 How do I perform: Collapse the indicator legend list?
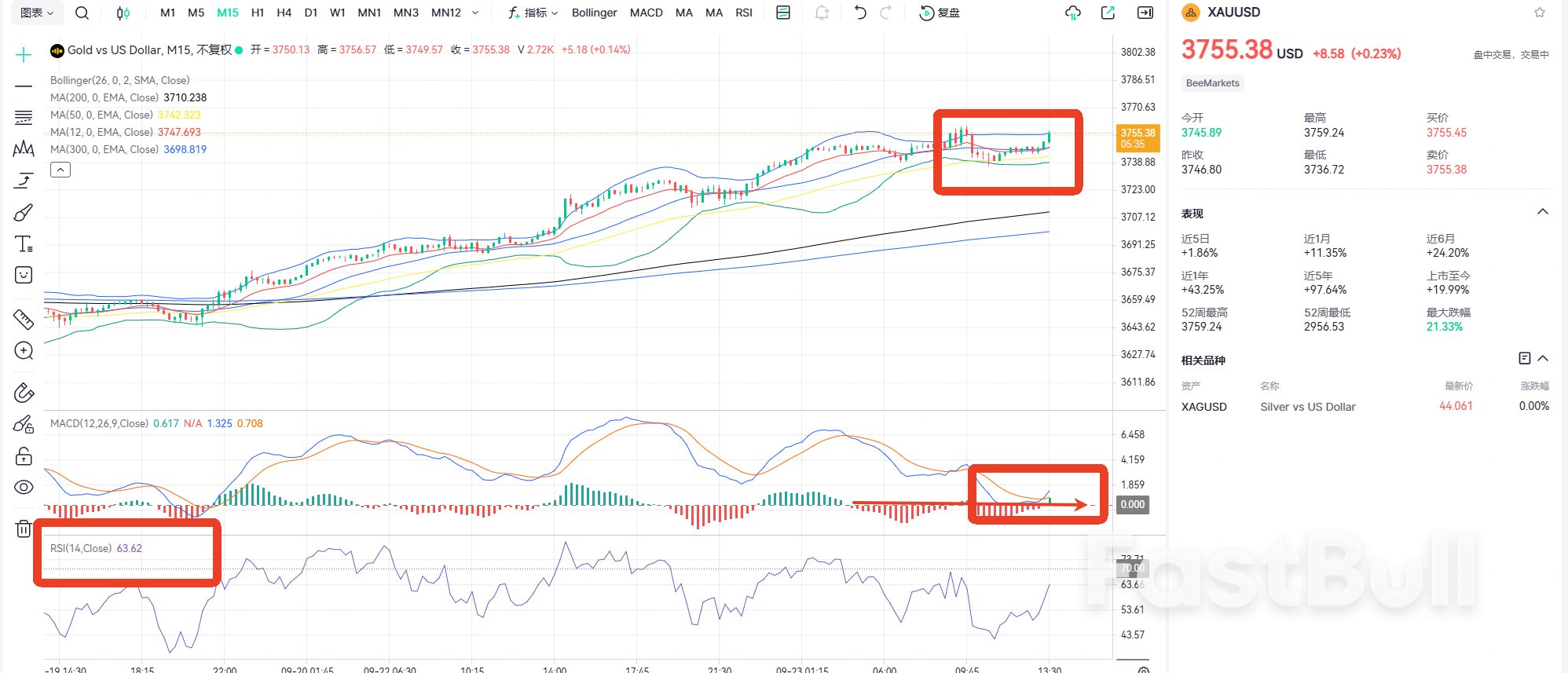click(x=60, y=170)
